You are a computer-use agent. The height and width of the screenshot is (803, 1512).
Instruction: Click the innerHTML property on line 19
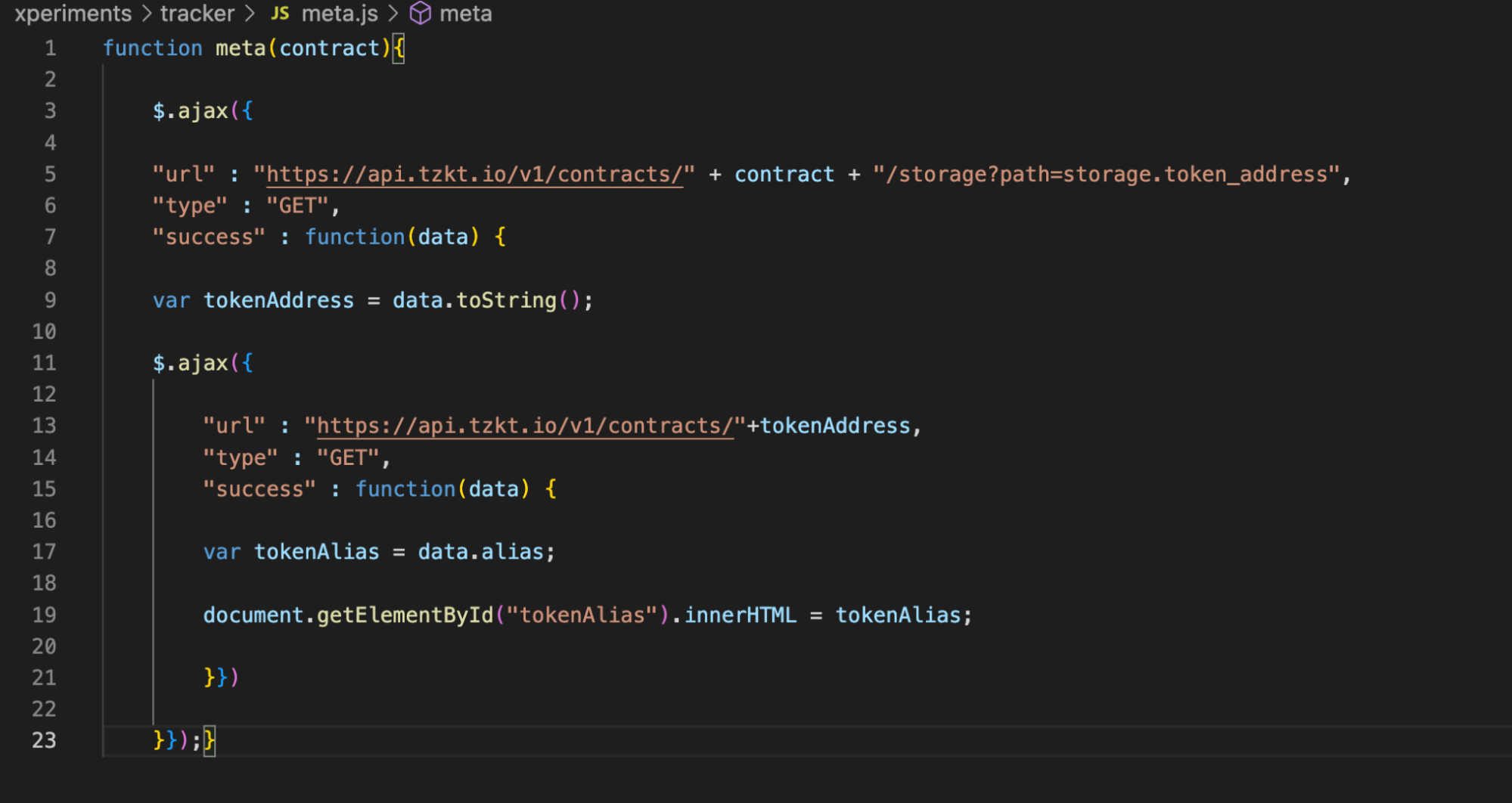pyautogui.click(x=740, y=615)
